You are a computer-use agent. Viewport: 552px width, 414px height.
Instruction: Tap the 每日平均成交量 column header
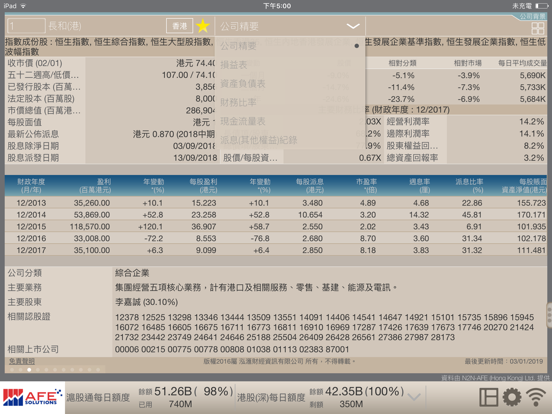pyautogui.click(x=522, y=63)
